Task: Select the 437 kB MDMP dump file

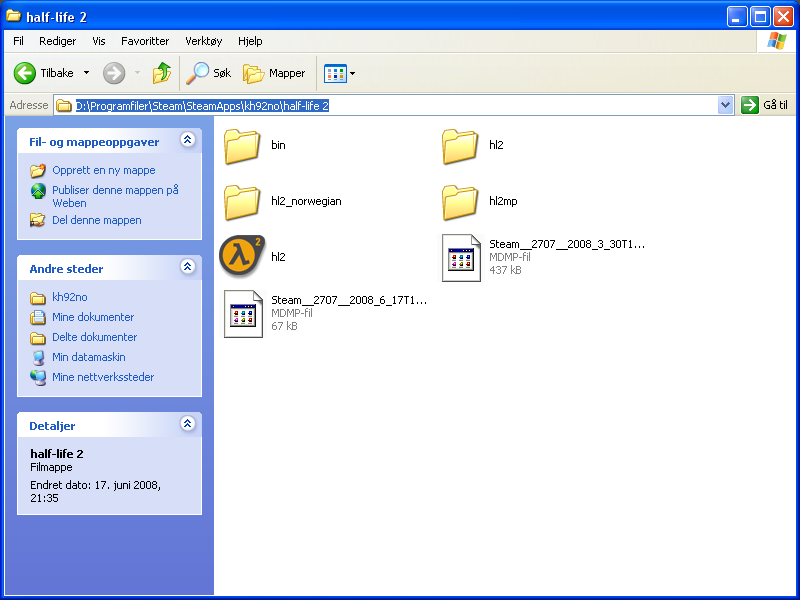Action: (x=461, y=257)
